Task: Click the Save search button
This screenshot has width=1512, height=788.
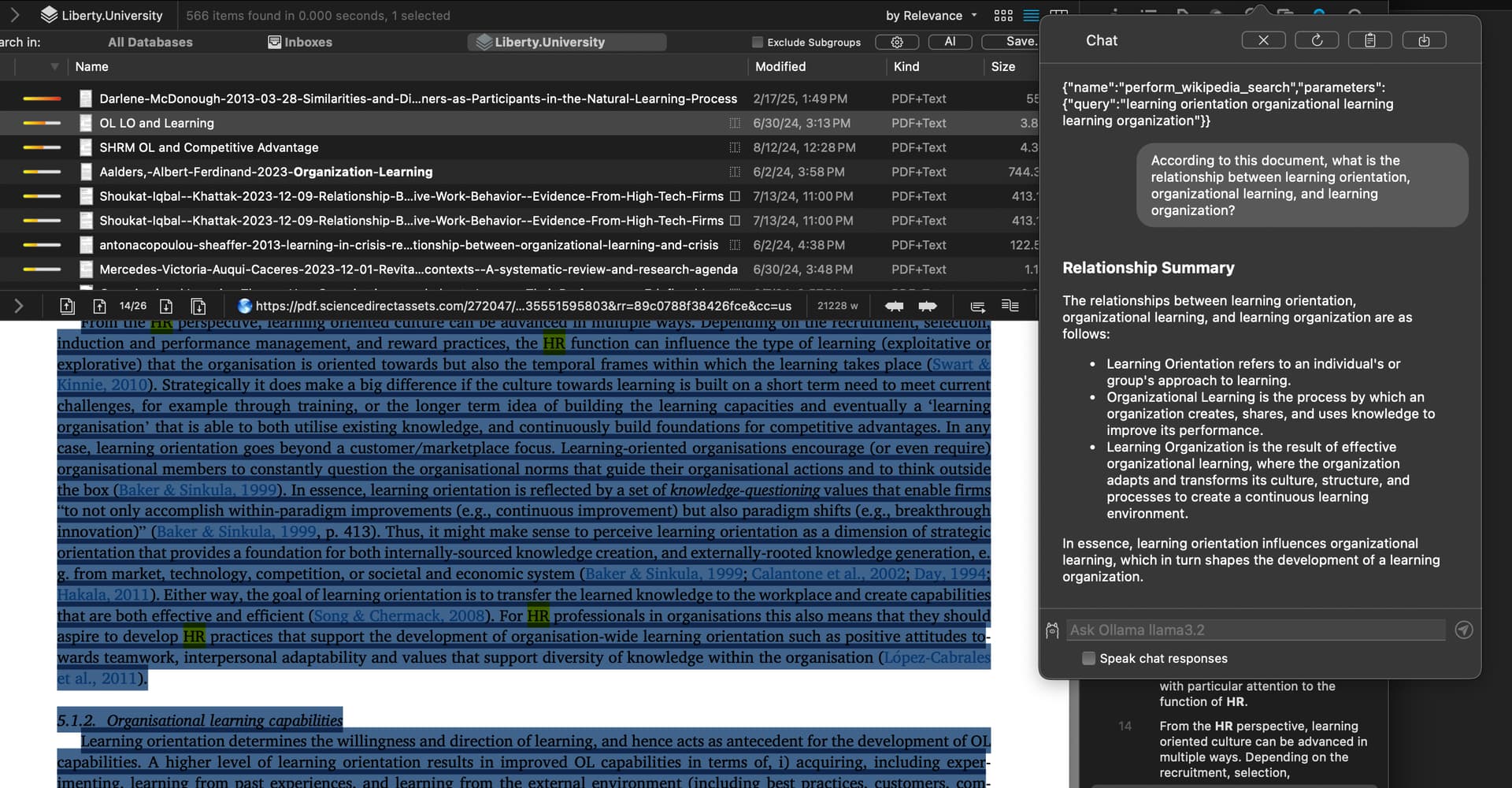Action: click(x=1021, y=42)
